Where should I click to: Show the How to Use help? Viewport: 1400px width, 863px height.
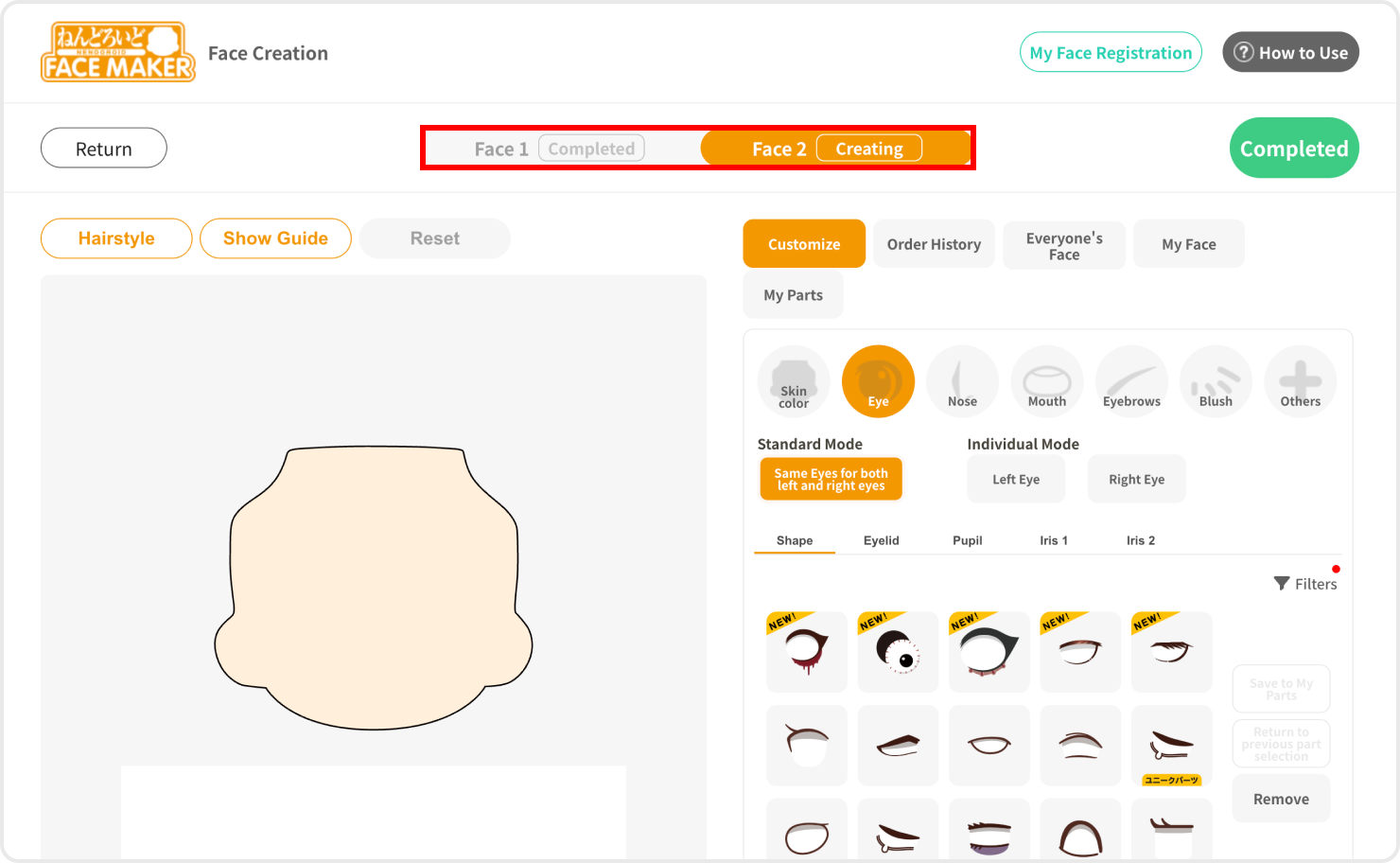click(1290, 53)
